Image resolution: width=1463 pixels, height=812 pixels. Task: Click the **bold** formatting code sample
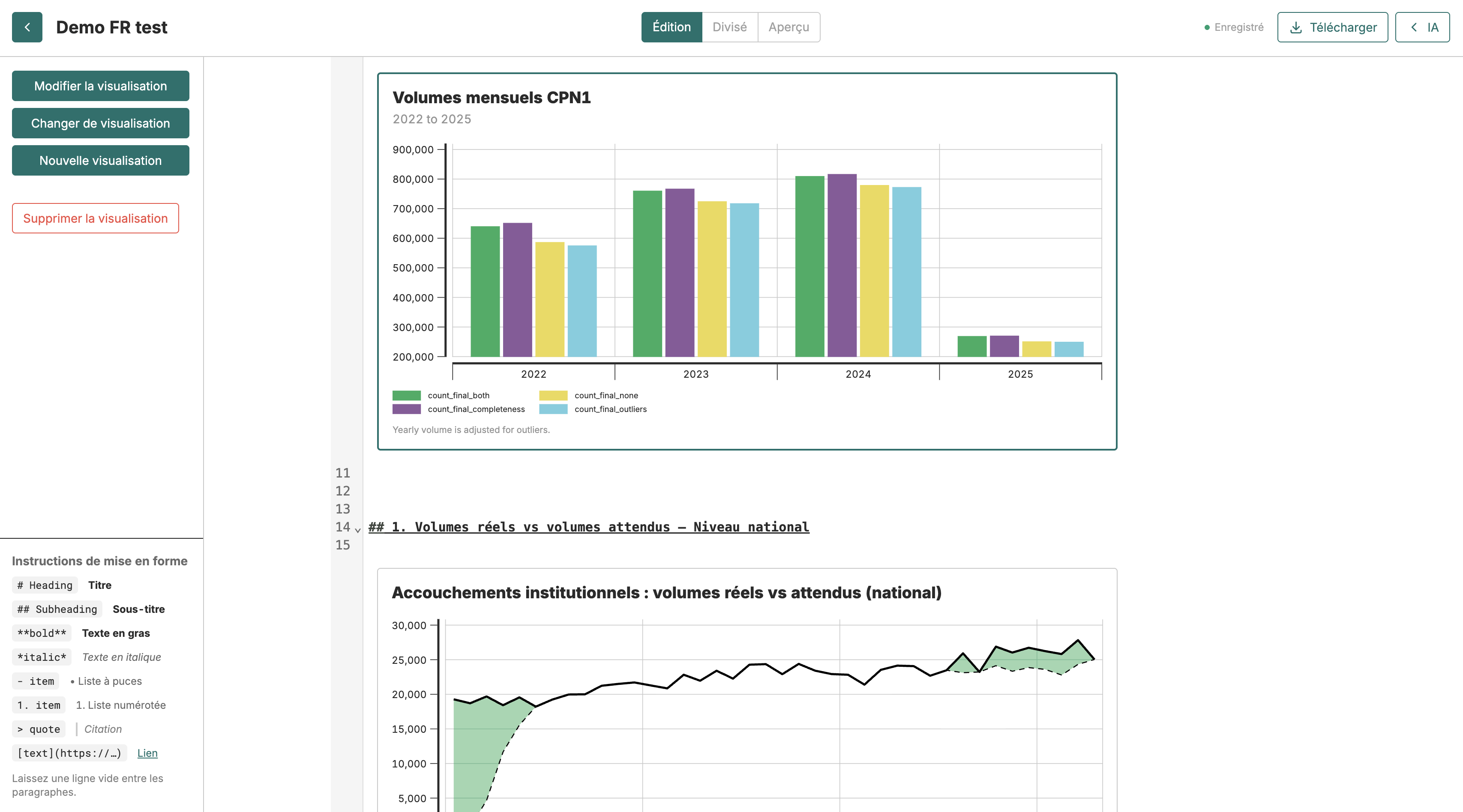pos(42,633)
